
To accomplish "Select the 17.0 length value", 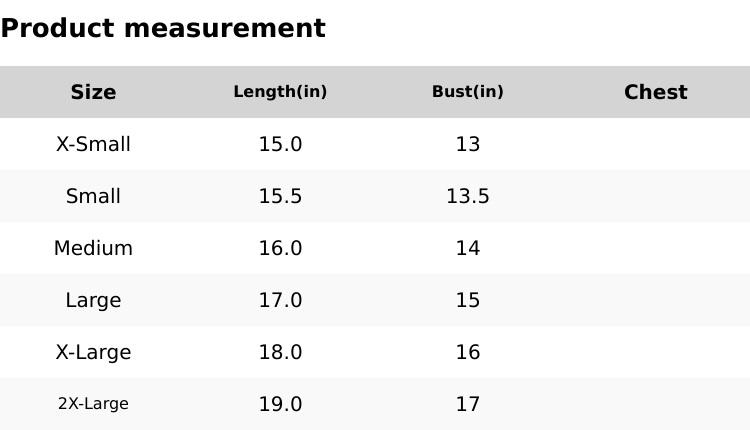I will click(280, 300).
